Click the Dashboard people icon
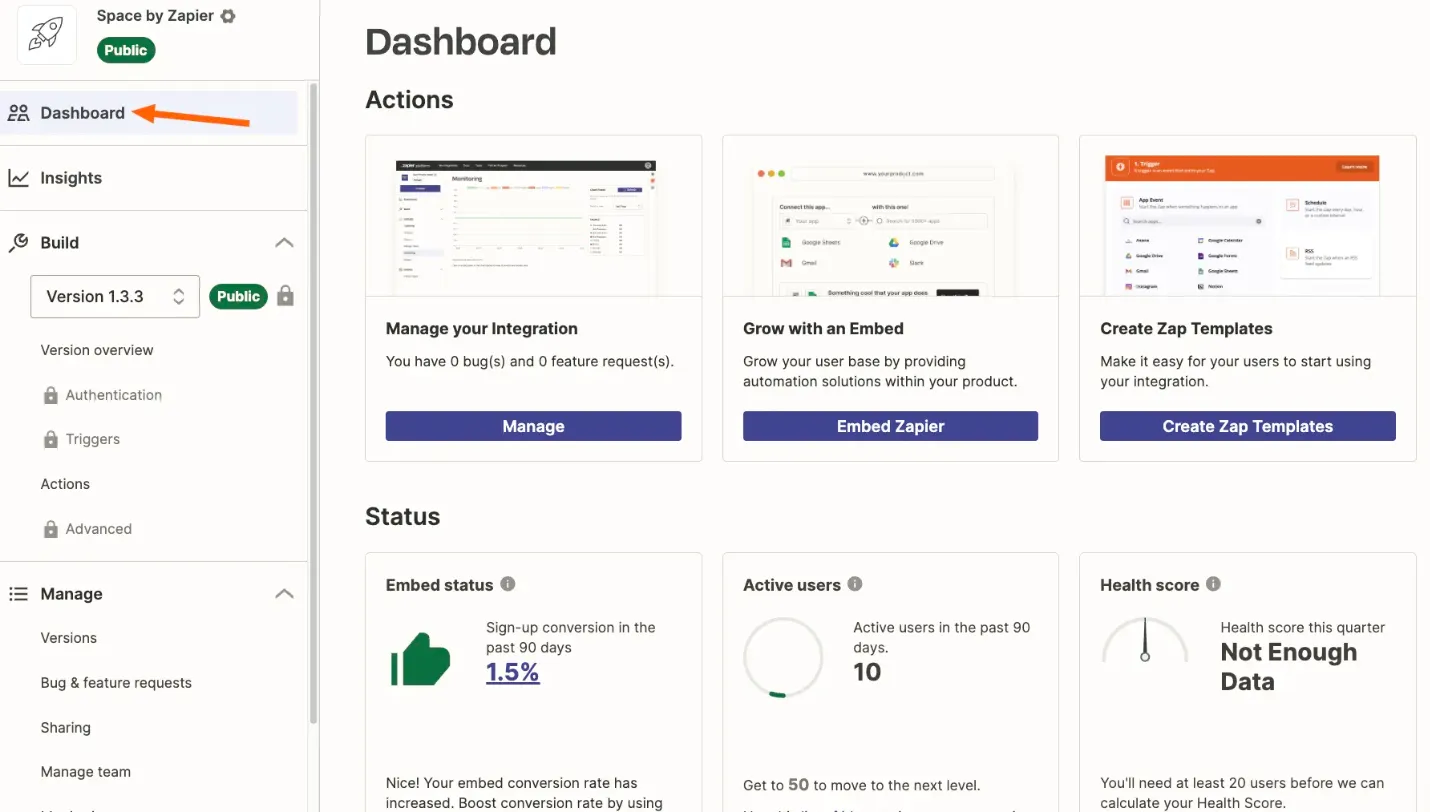The width and height of the screenshot is (1430, 812). (19, 113)
